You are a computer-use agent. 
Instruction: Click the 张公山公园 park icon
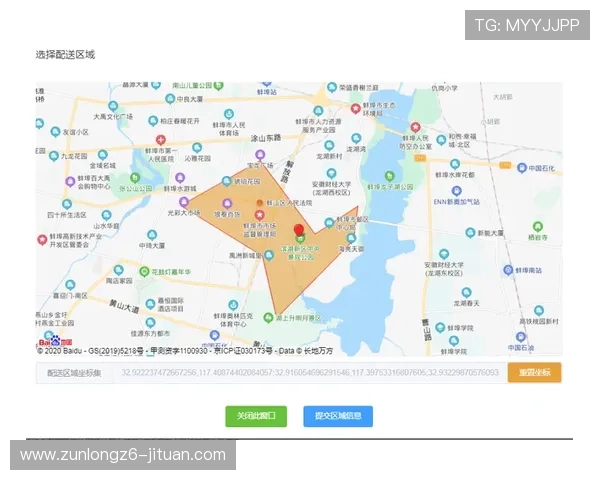click(135, 178)
